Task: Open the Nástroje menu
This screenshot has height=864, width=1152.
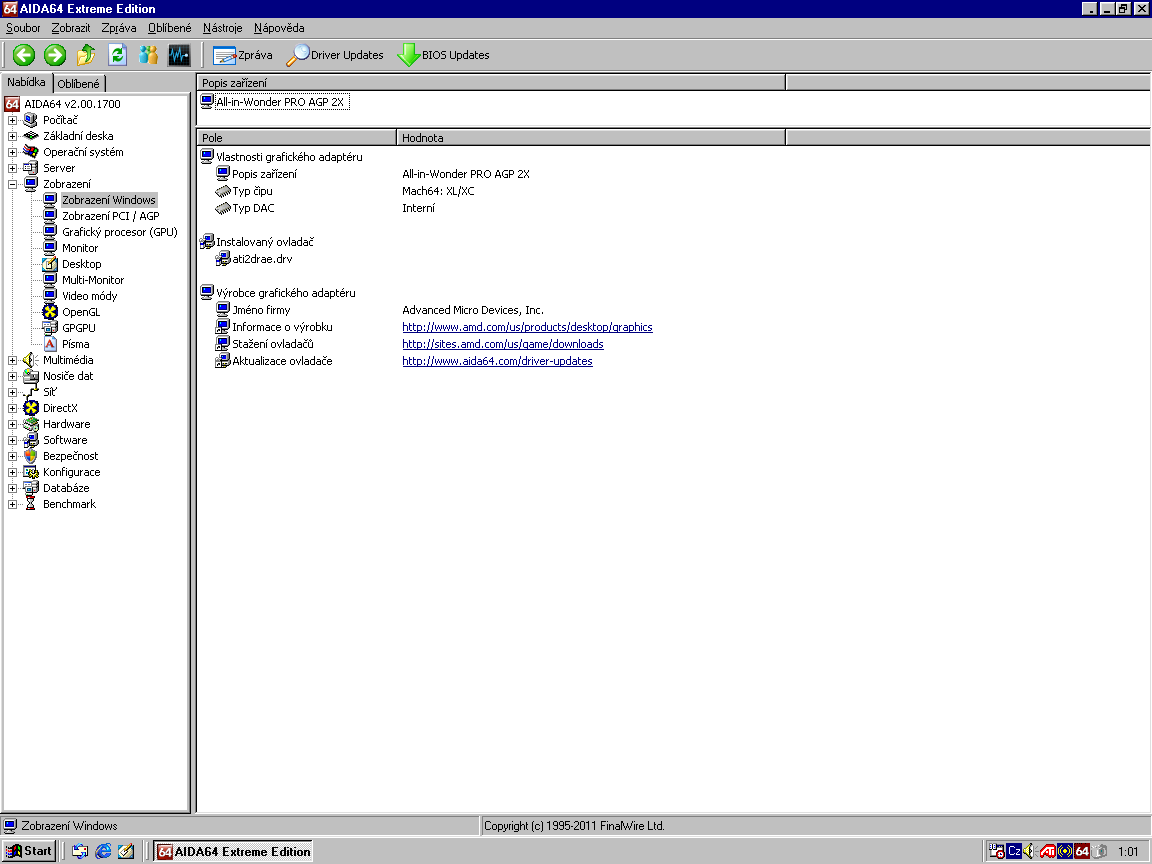Action: point(222,28)
